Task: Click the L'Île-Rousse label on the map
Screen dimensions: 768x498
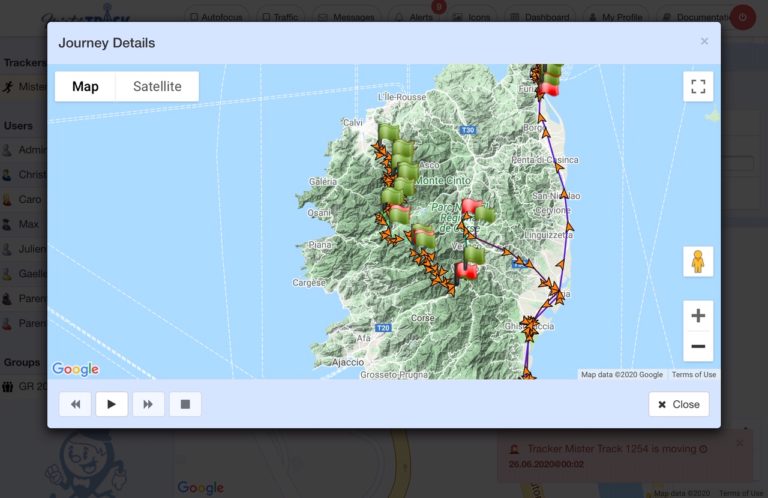Action: click(x=402, y=97)
